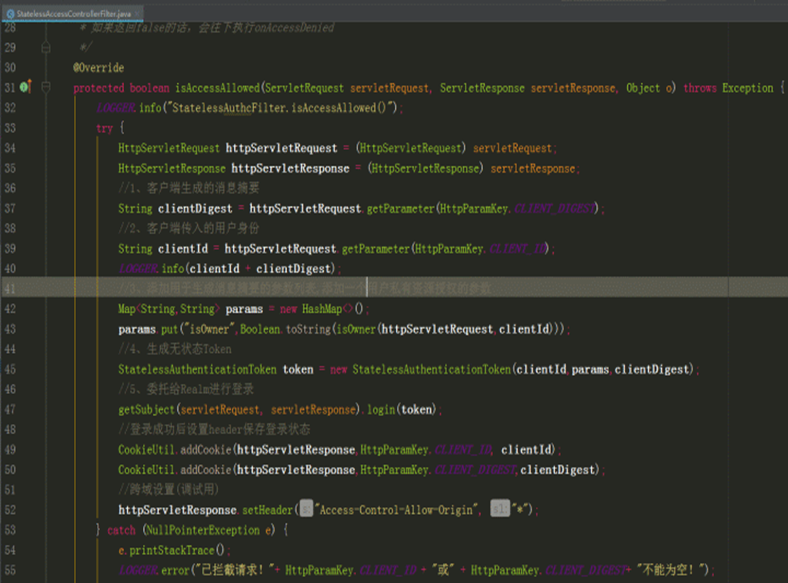Click the 'Exception' type after throws

click(x=747, y=88)
